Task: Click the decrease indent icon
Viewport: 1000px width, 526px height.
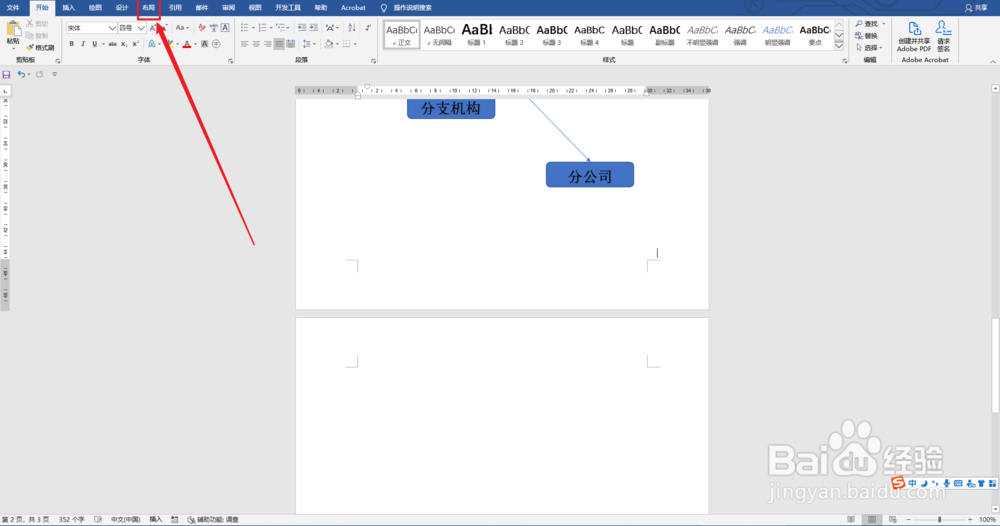Action: pyautogui.click(x=302, y=28)
